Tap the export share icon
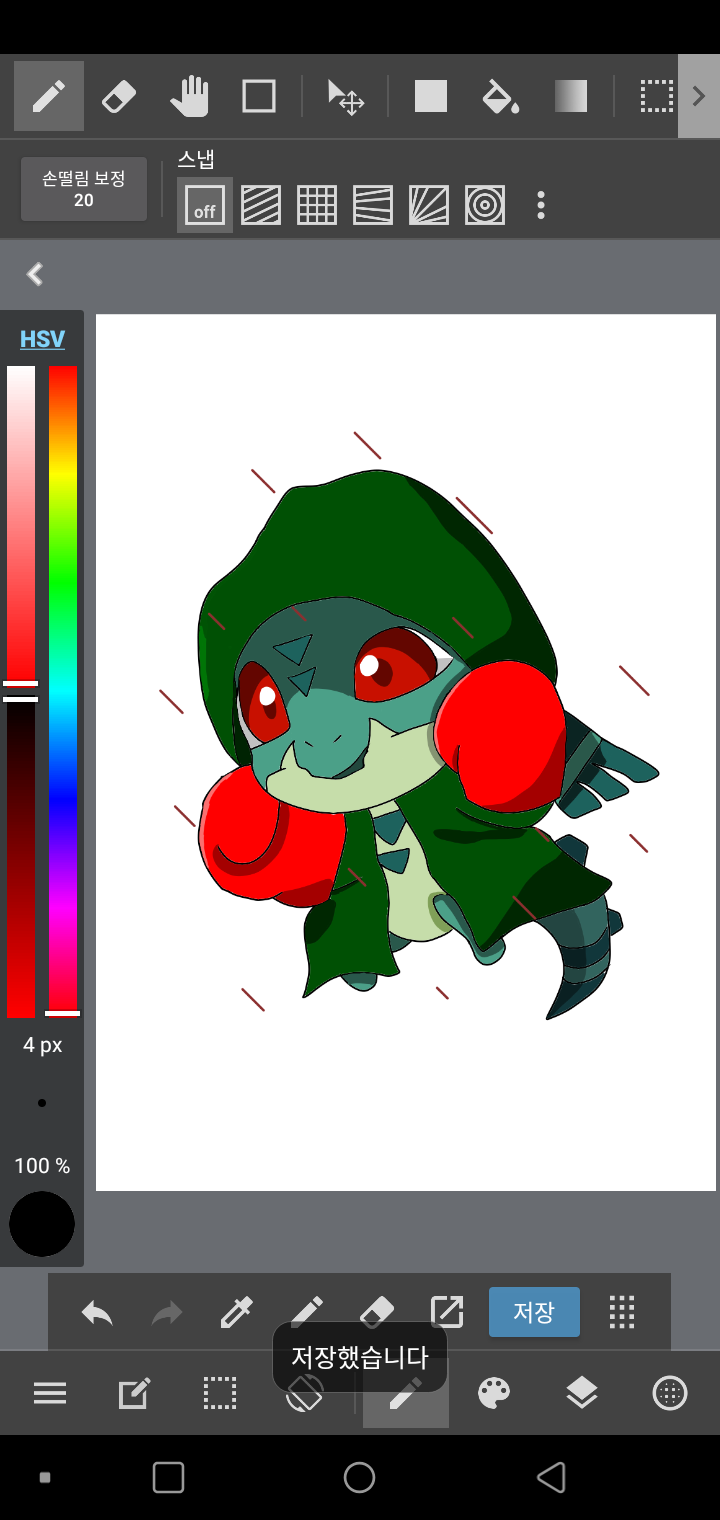720x1520 pixels. [447, 1312]
